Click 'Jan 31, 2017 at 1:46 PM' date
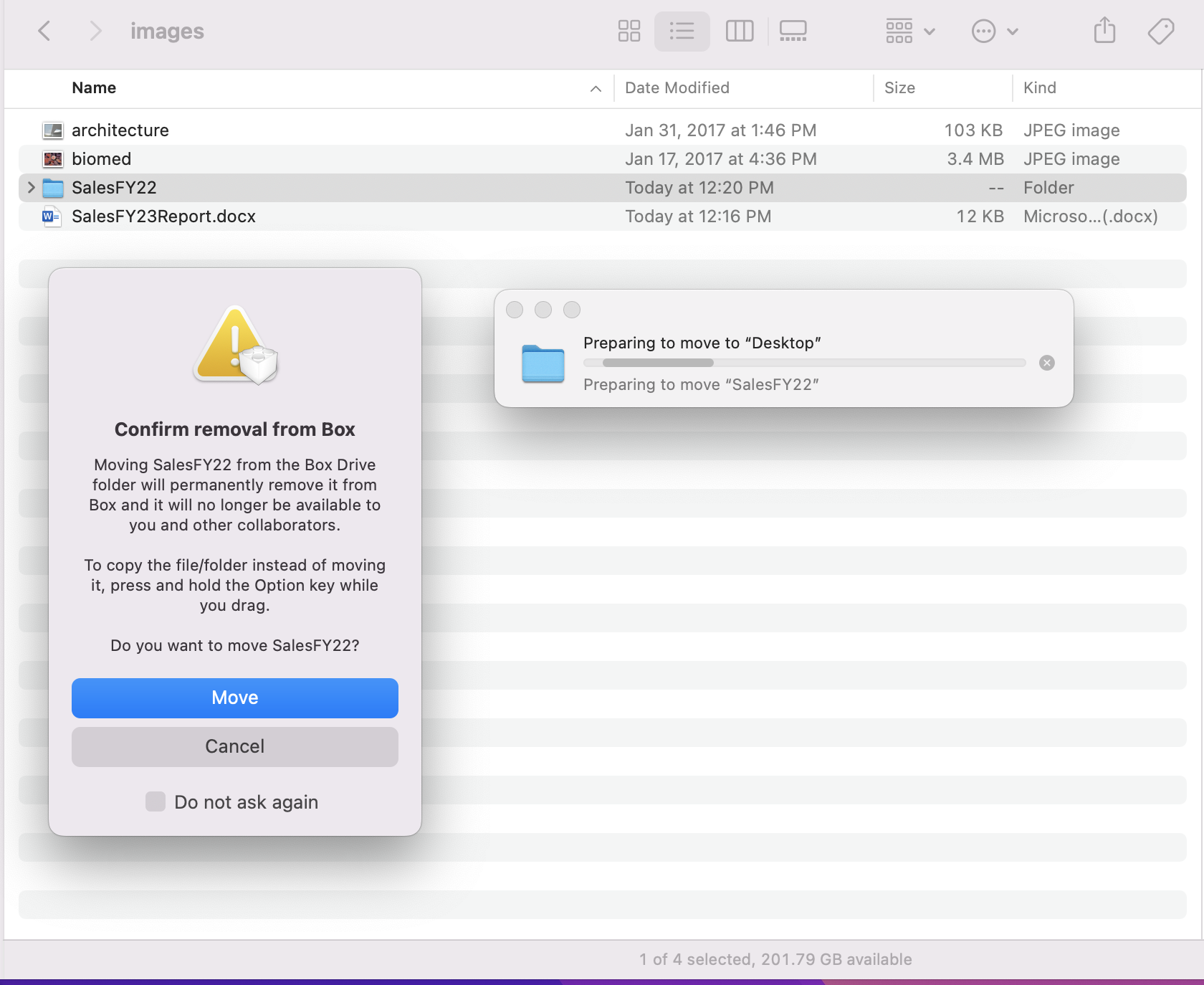 pyautogui.click(x=720, y=130)
